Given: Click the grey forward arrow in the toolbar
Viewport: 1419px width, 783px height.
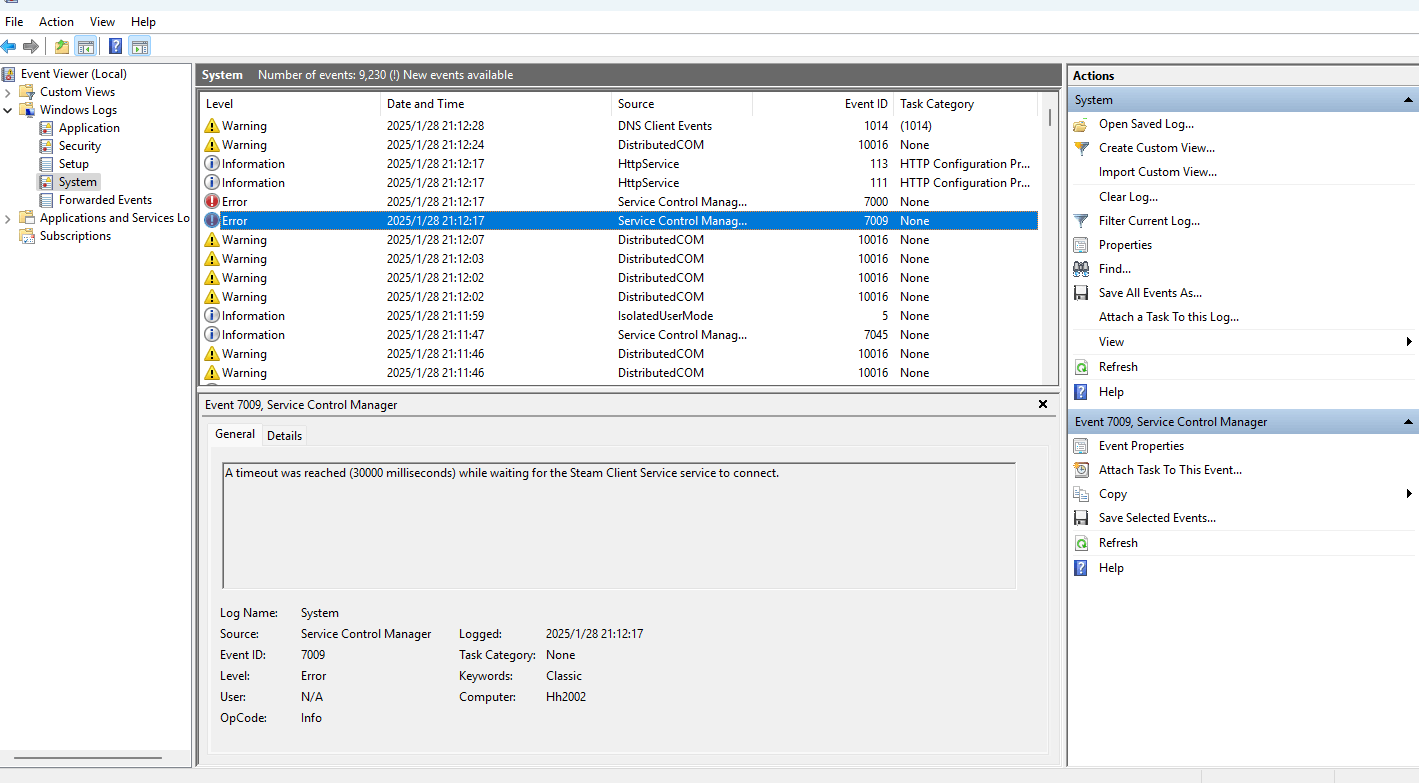Looking at the screenshot, I should (31, 46).
